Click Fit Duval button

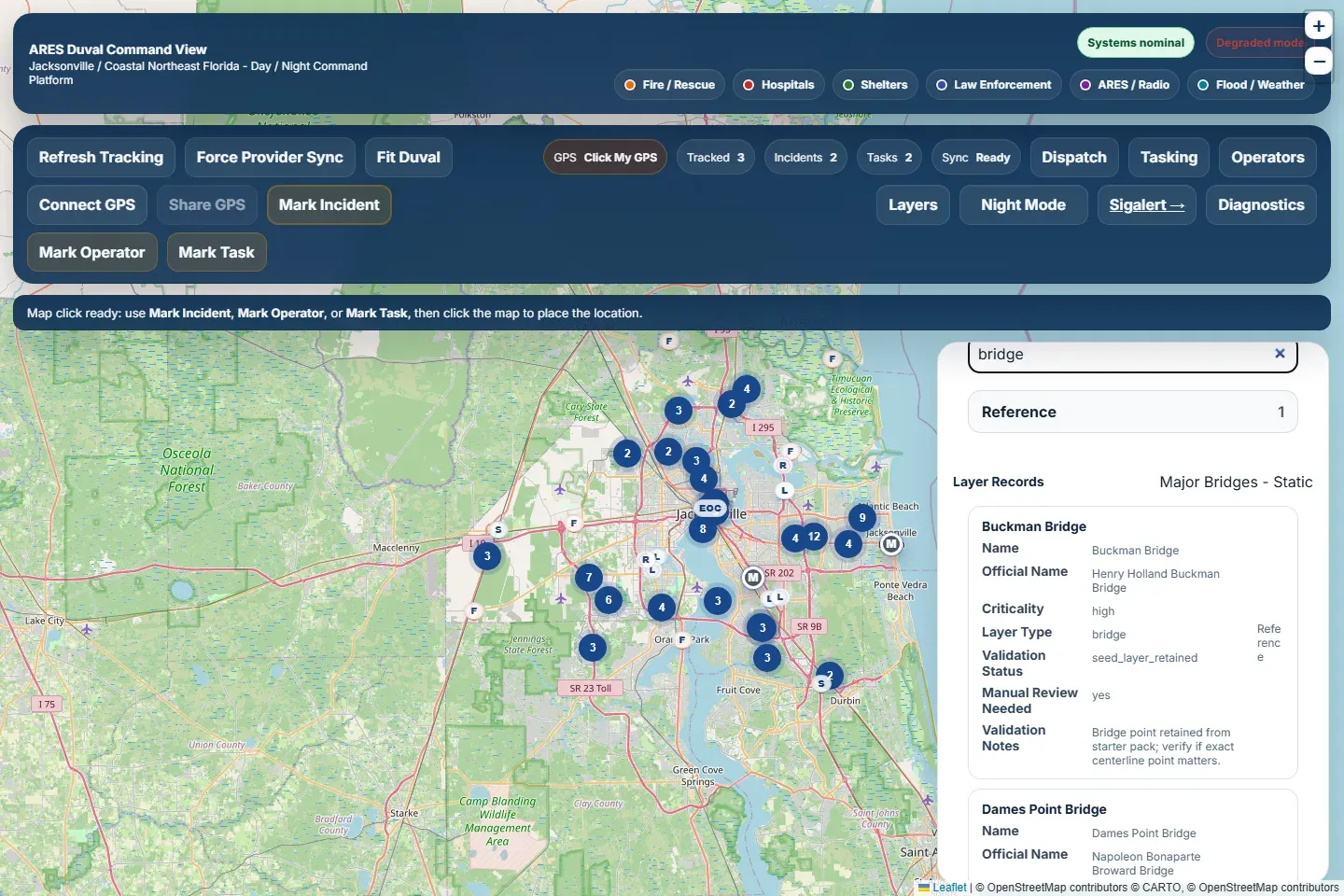coord(408,158)
